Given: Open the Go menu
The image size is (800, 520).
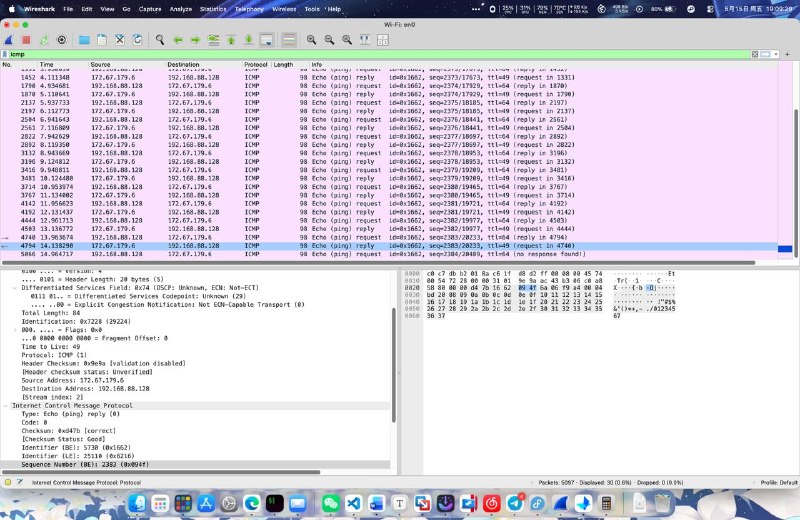Looking at the screenshot, I should point(127,9).
